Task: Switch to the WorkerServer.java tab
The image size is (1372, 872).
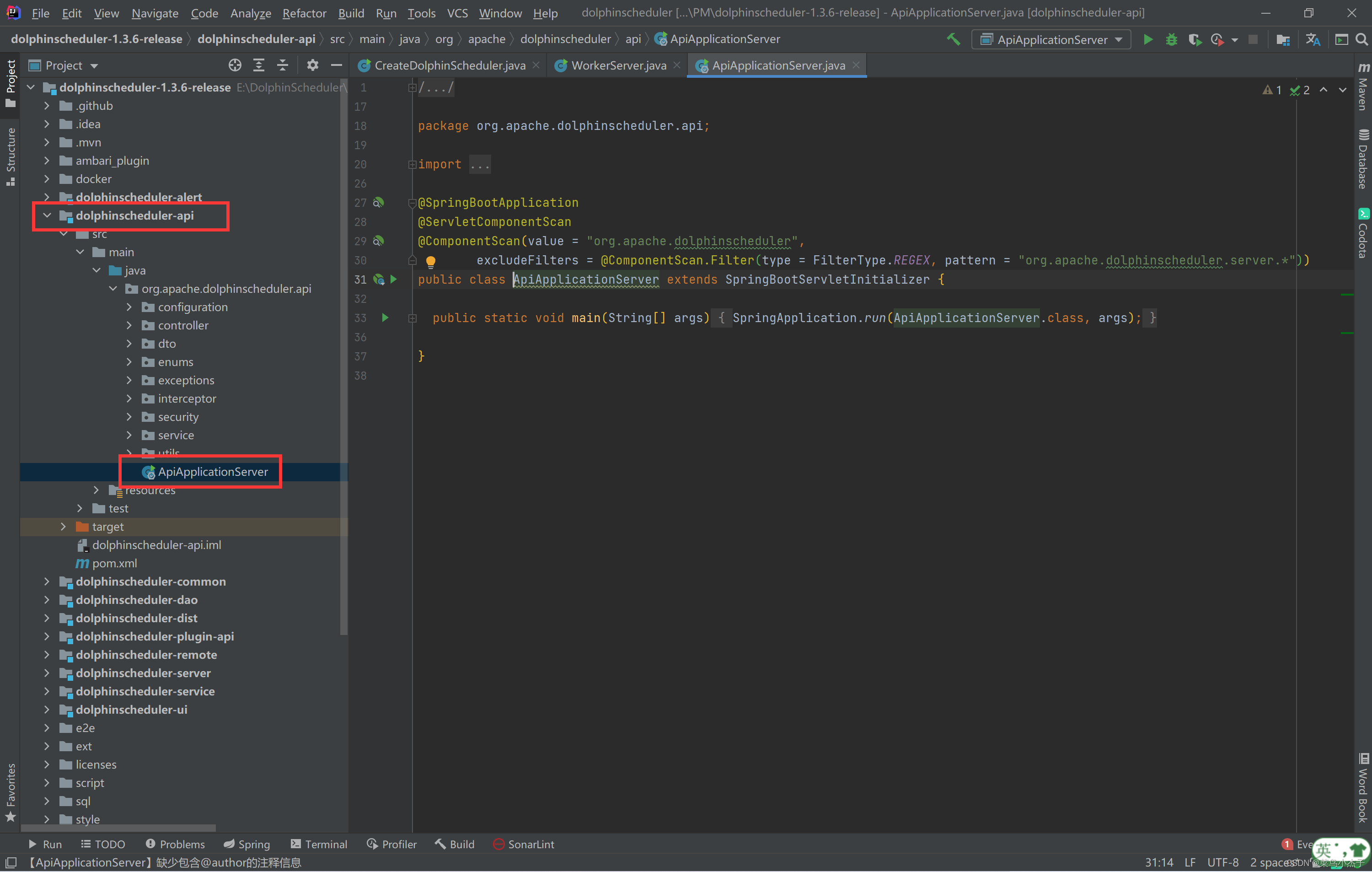Action: [x=618, y=65]
